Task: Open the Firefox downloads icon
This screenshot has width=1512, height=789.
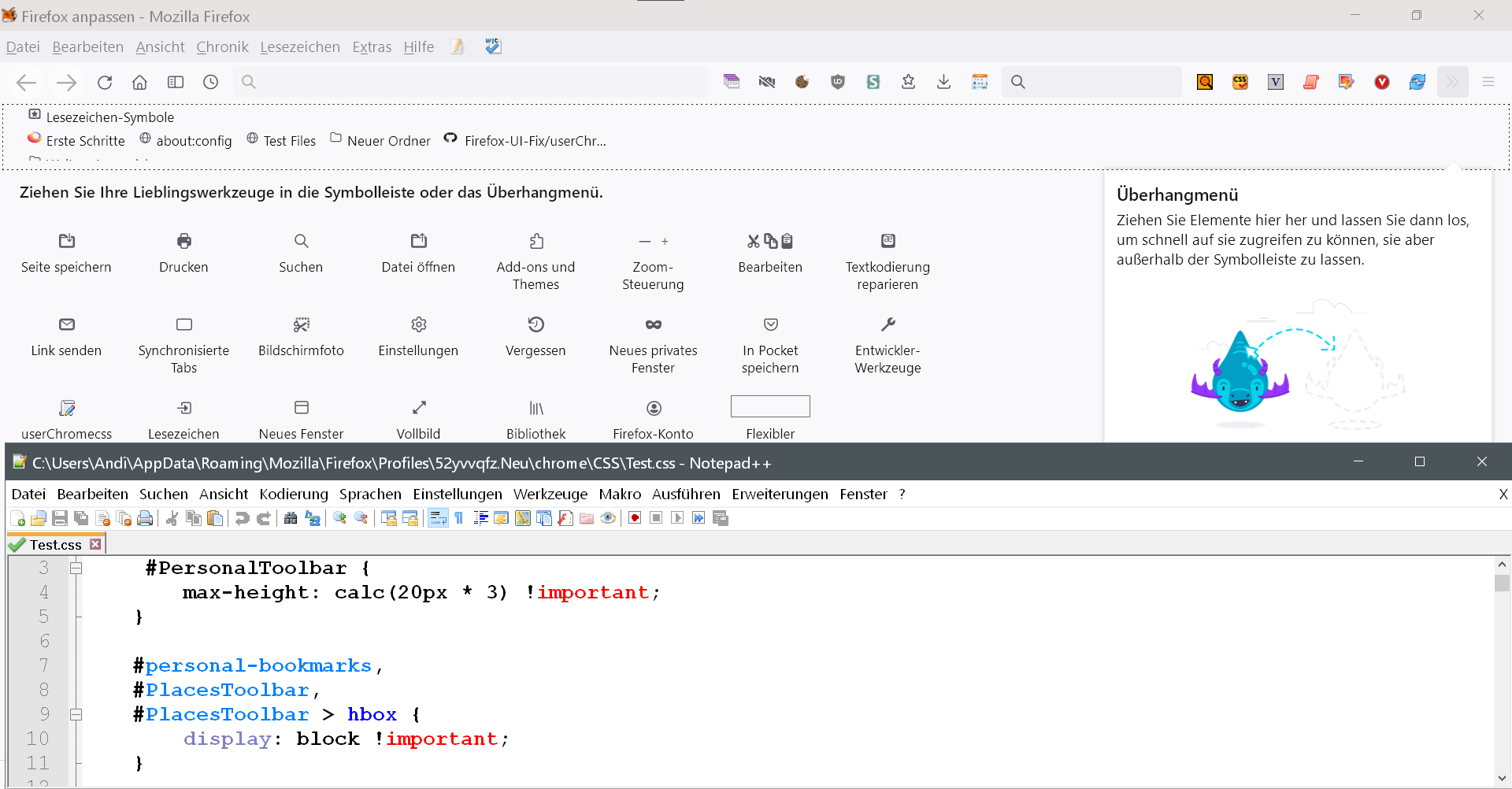Action: click(x=943, y=82)
